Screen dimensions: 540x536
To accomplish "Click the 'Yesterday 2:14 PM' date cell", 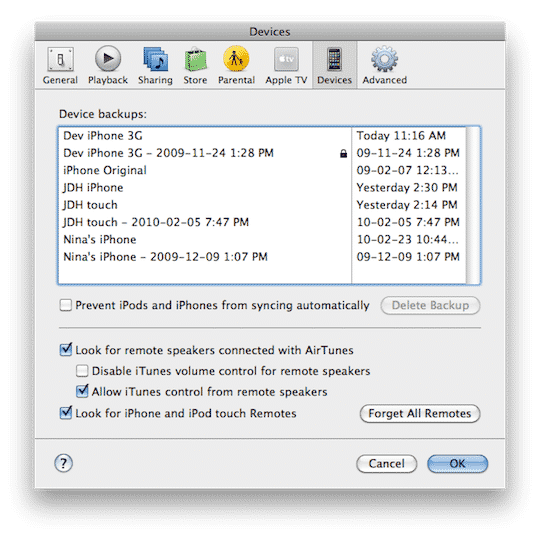I will point(408,205).
